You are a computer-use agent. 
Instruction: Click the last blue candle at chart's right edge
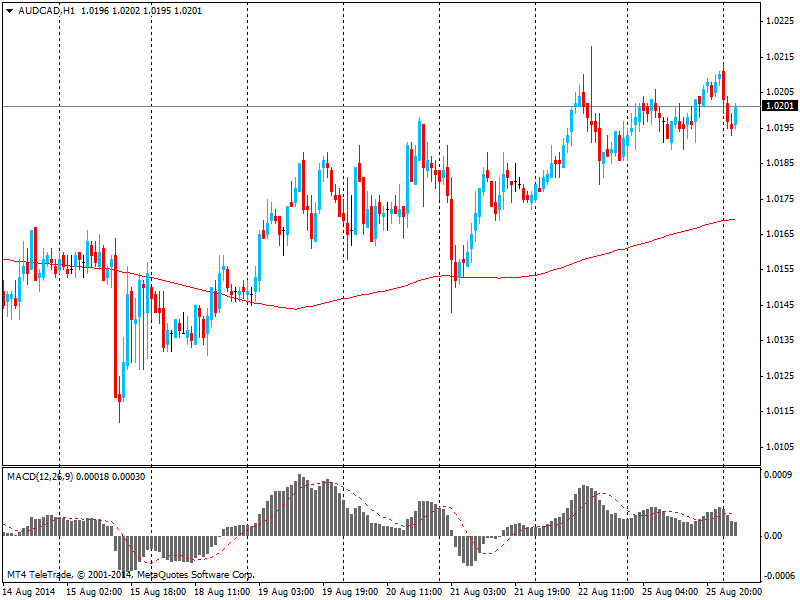[736, 115]
